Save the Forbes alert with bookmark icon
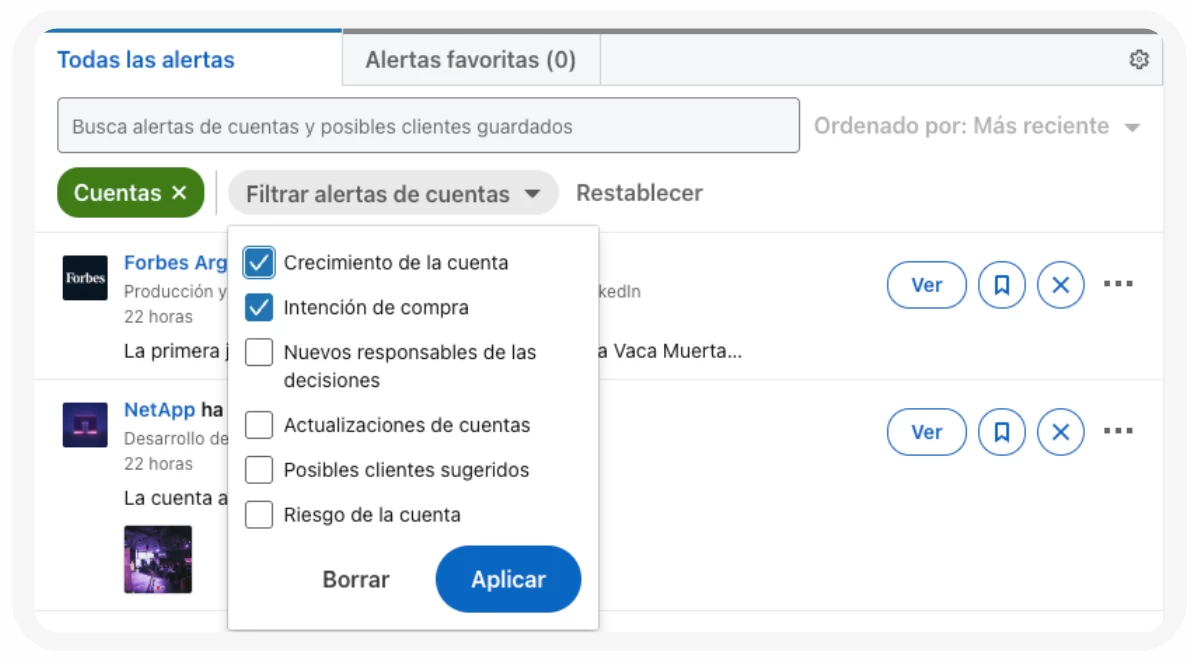This screenshot has width=1194, height=660. pyautogui.click(x=1001, y=285)
